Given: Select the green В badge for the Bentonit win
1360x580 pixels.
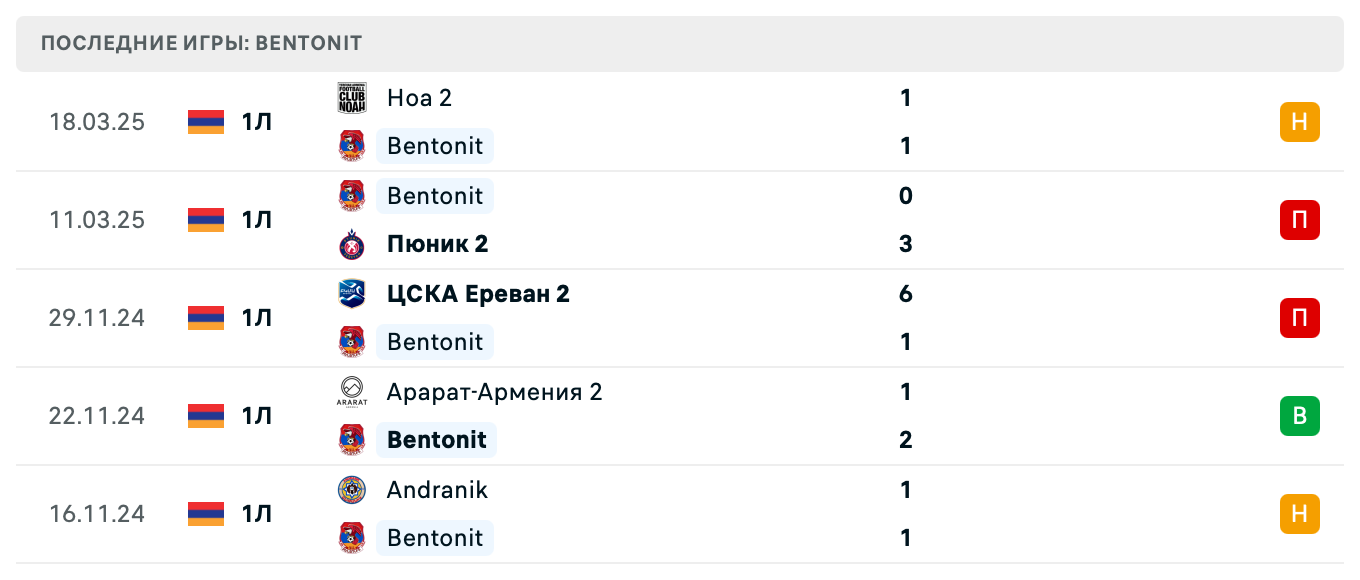Looking at the screenshot, I should (1299, 416).
